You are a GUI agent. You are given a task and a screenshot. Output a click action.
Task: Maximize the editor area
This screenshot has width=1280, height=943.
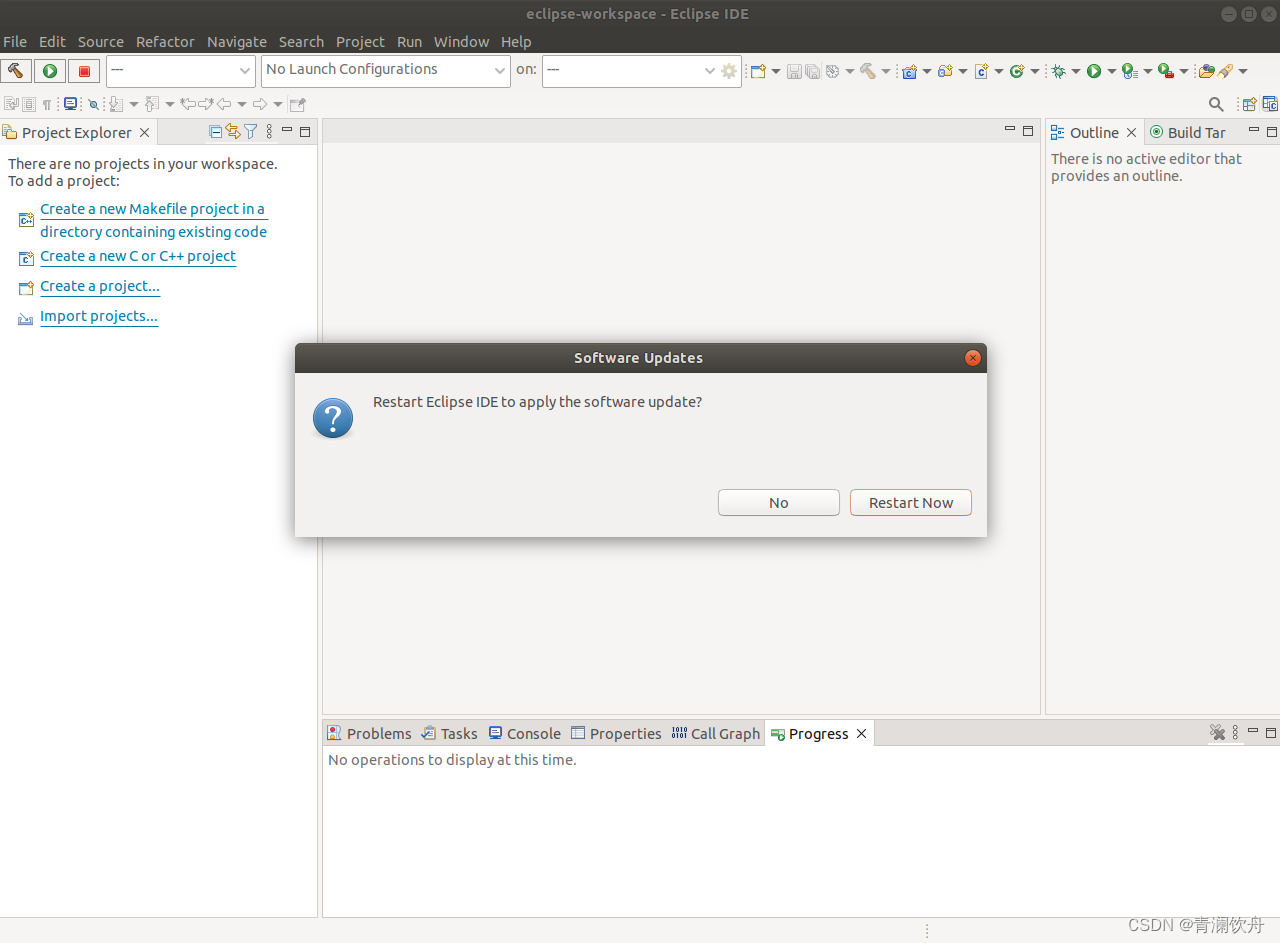point(1028,131)
